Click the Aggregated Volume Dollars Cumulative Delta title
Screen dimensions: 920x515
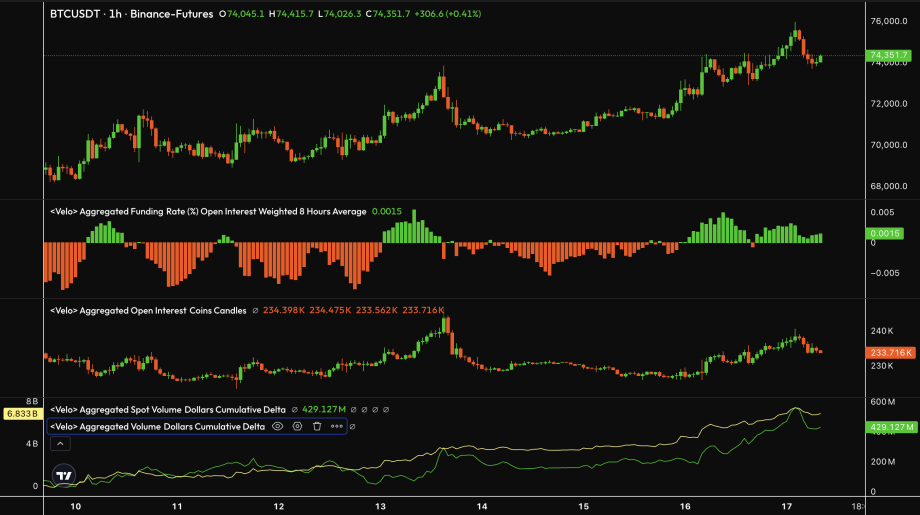(x=158, y=426)
